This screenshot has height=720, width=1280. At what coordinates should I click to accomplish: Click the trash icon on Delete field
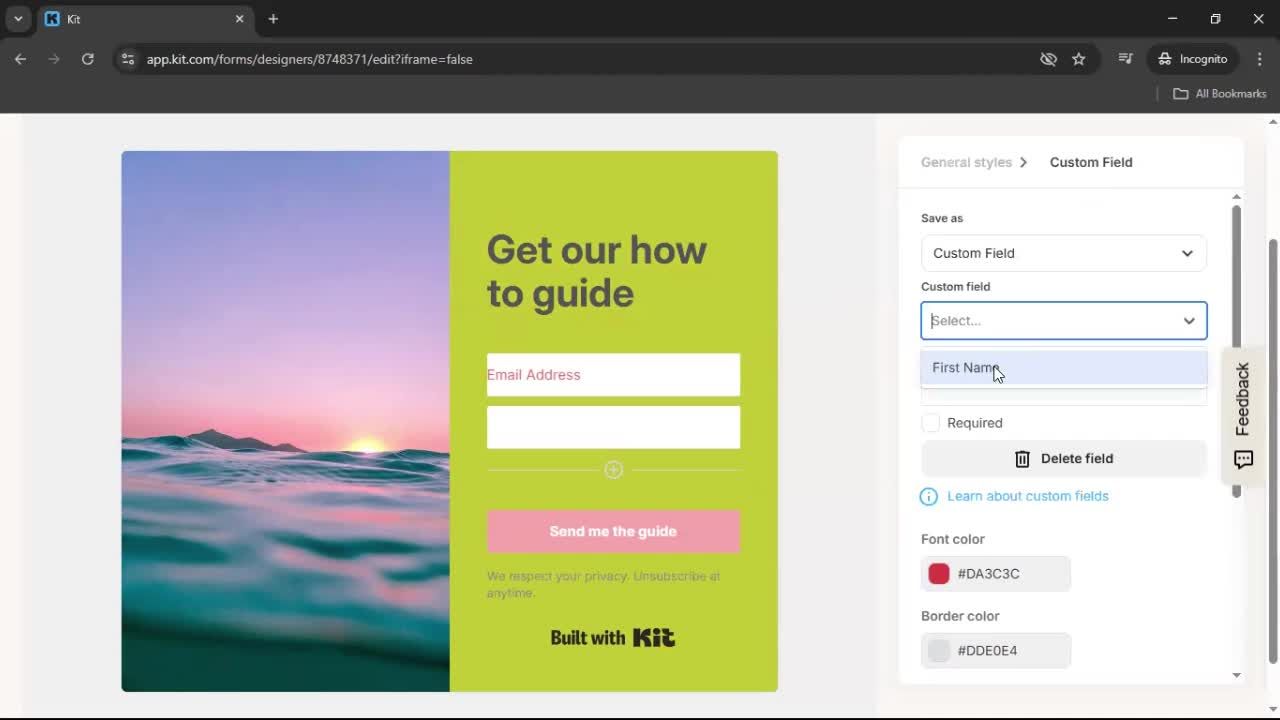[x=1021, y=458]
